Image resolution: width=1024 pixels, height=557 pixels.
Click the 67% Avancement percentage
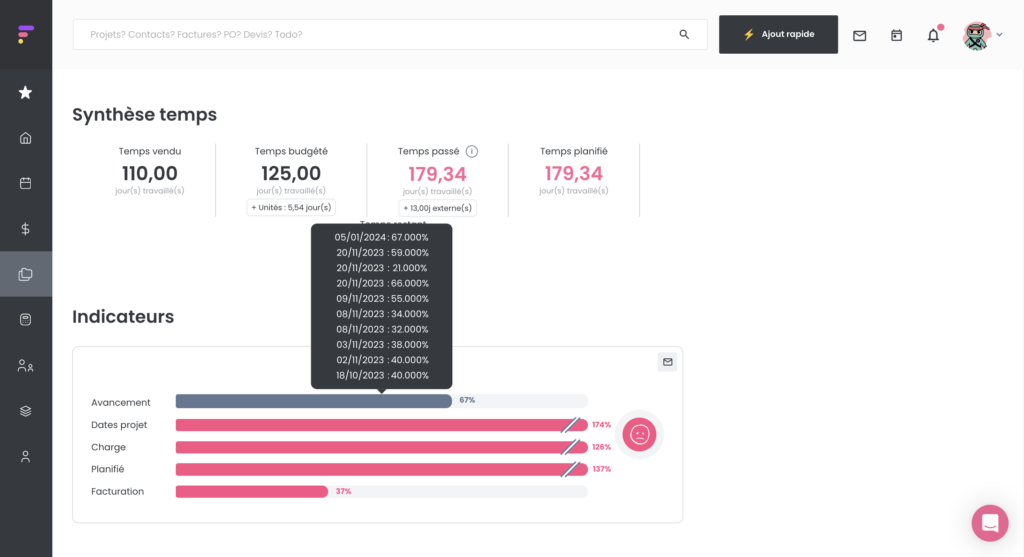(x=467, y=400)
